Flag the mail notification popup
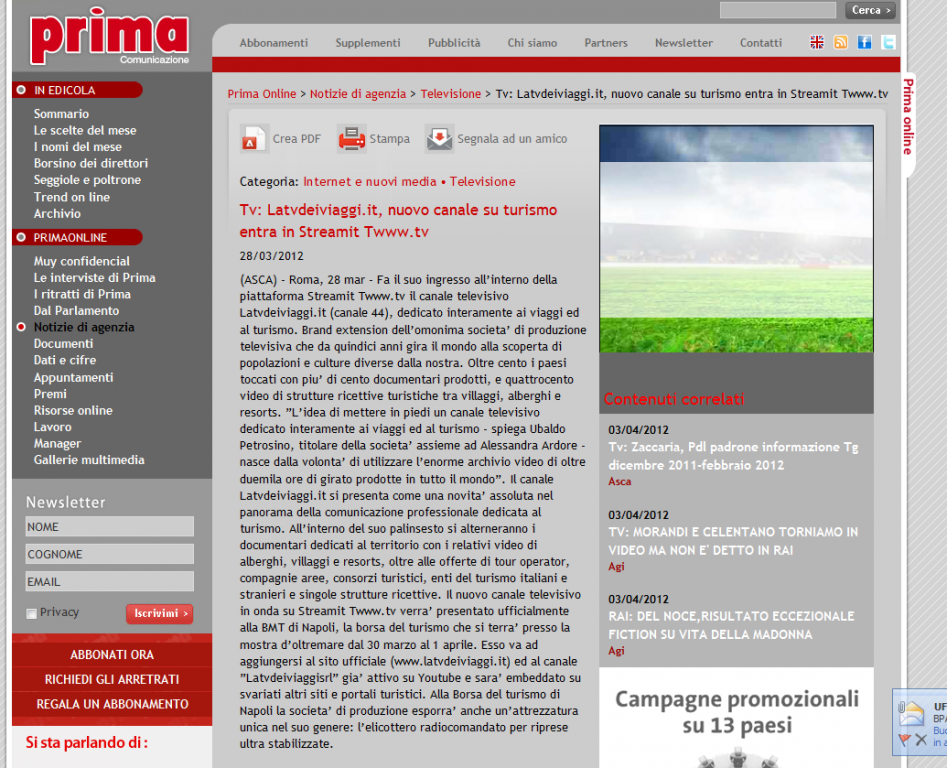 pyautogui.click(x=904, y=740)
